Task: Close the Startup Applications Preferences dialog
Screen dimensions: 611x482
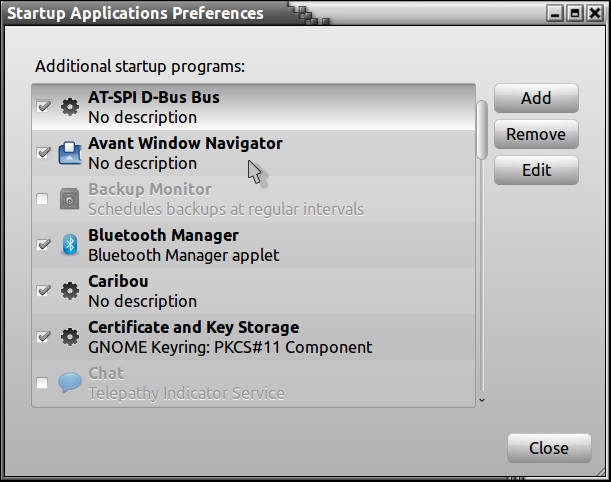Action: point(548,448)
